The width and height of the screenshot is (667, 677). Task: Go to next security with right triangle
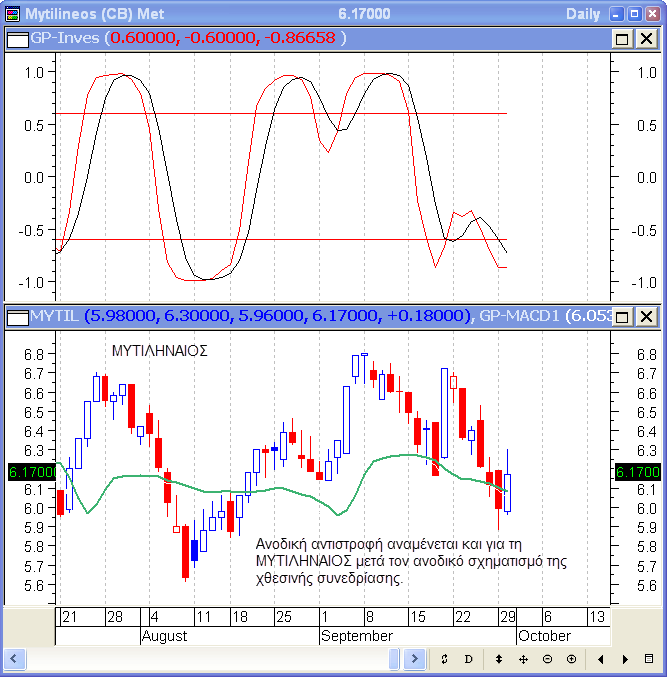(x=625, y=660)
